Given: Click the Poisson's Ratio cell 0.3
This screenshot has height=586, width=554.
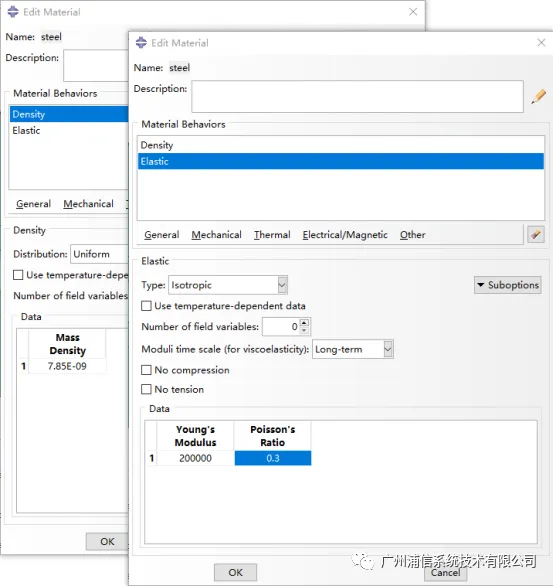Looking at the screenshot, I should [x=273, y=458].
